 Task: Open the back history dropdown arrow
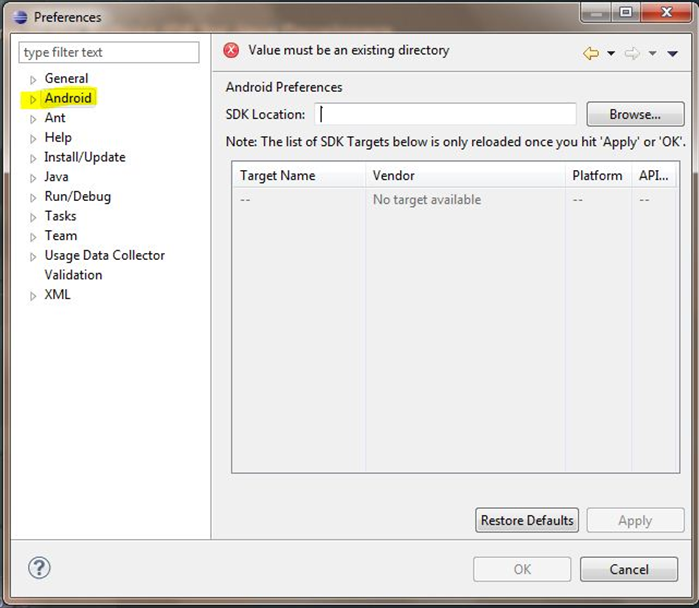(611, 53)
